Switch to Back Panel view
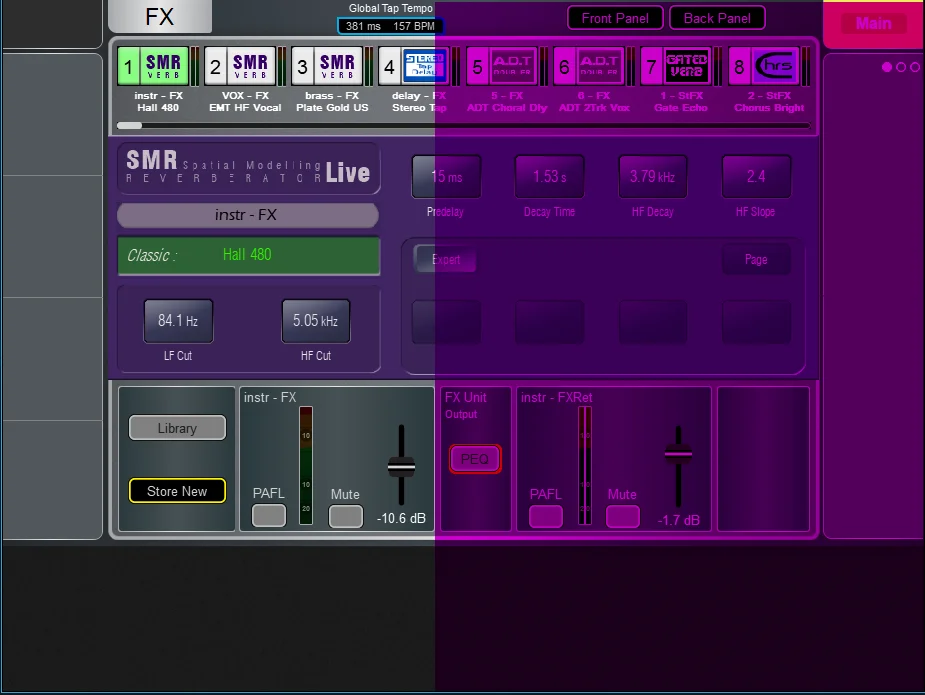Screen dimensions: 925x695 point(717,18)
